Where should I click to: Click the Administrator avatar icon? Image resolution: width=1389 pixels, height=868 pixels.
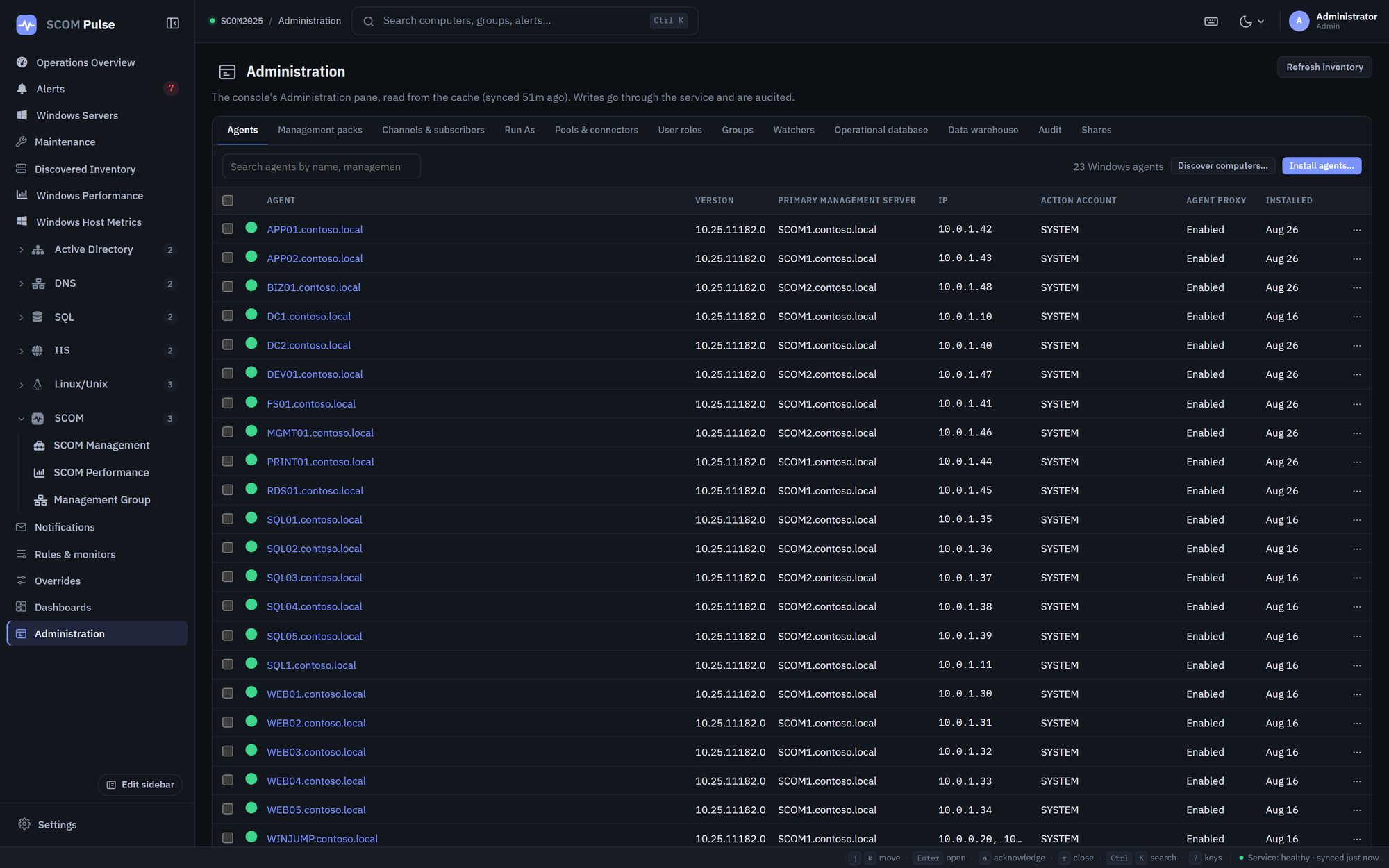1299,21
